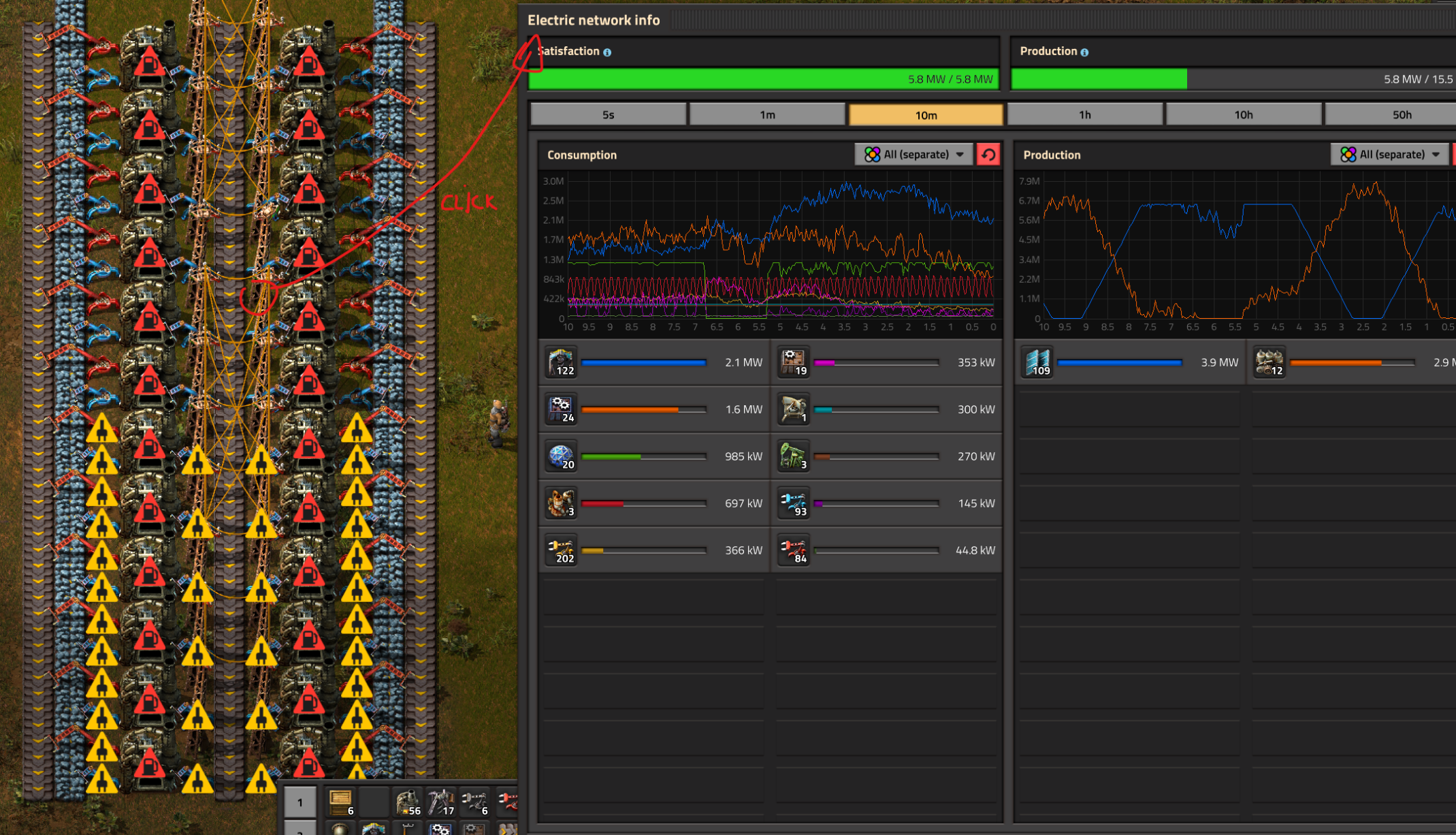Click the '3.9 MW' solar production value
The width and height of the screenshot is (1456, 835).
1219,362
